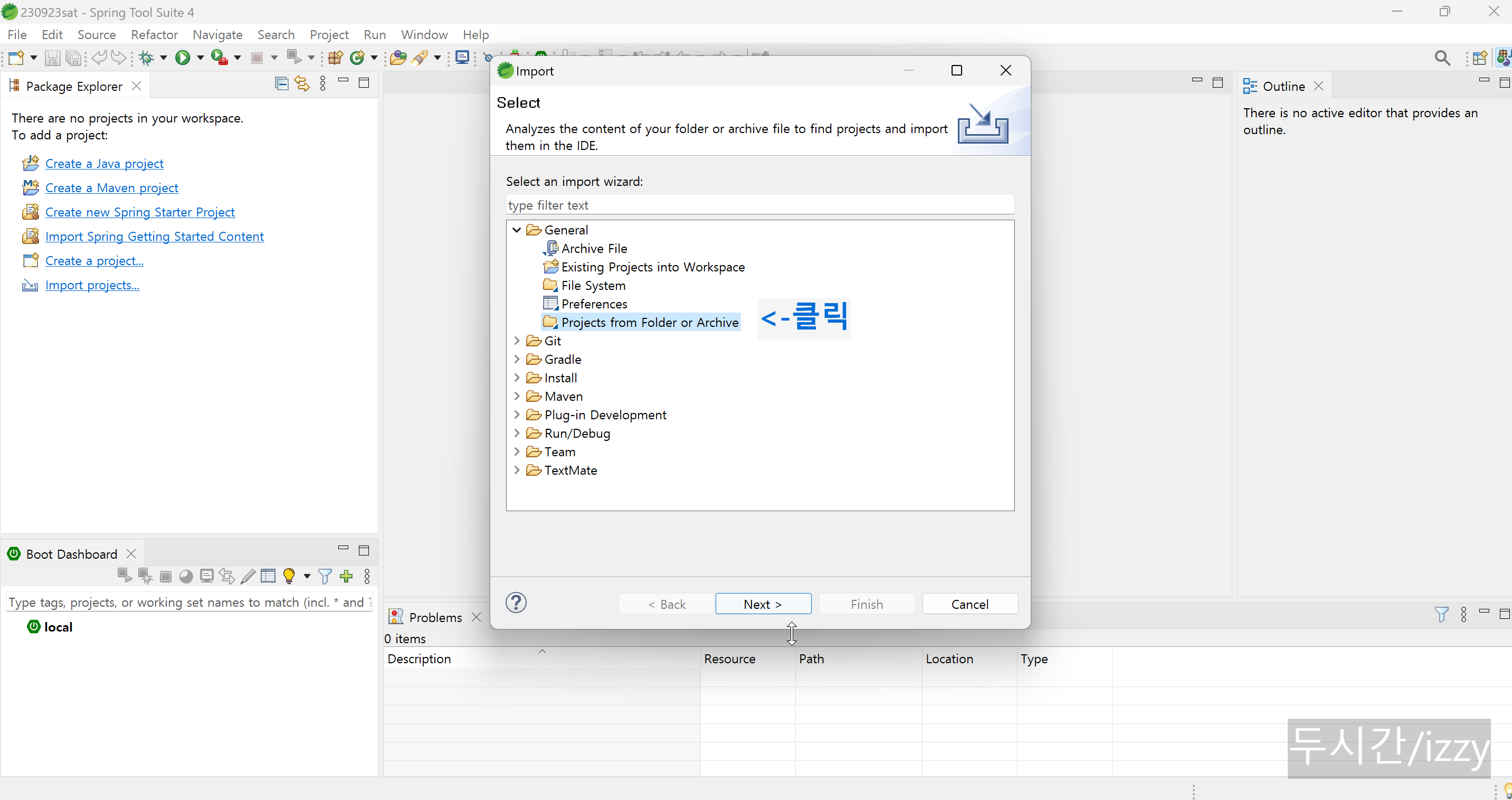Click the Import projects... link
The image size is (1512, 800).
coord(92,285)
